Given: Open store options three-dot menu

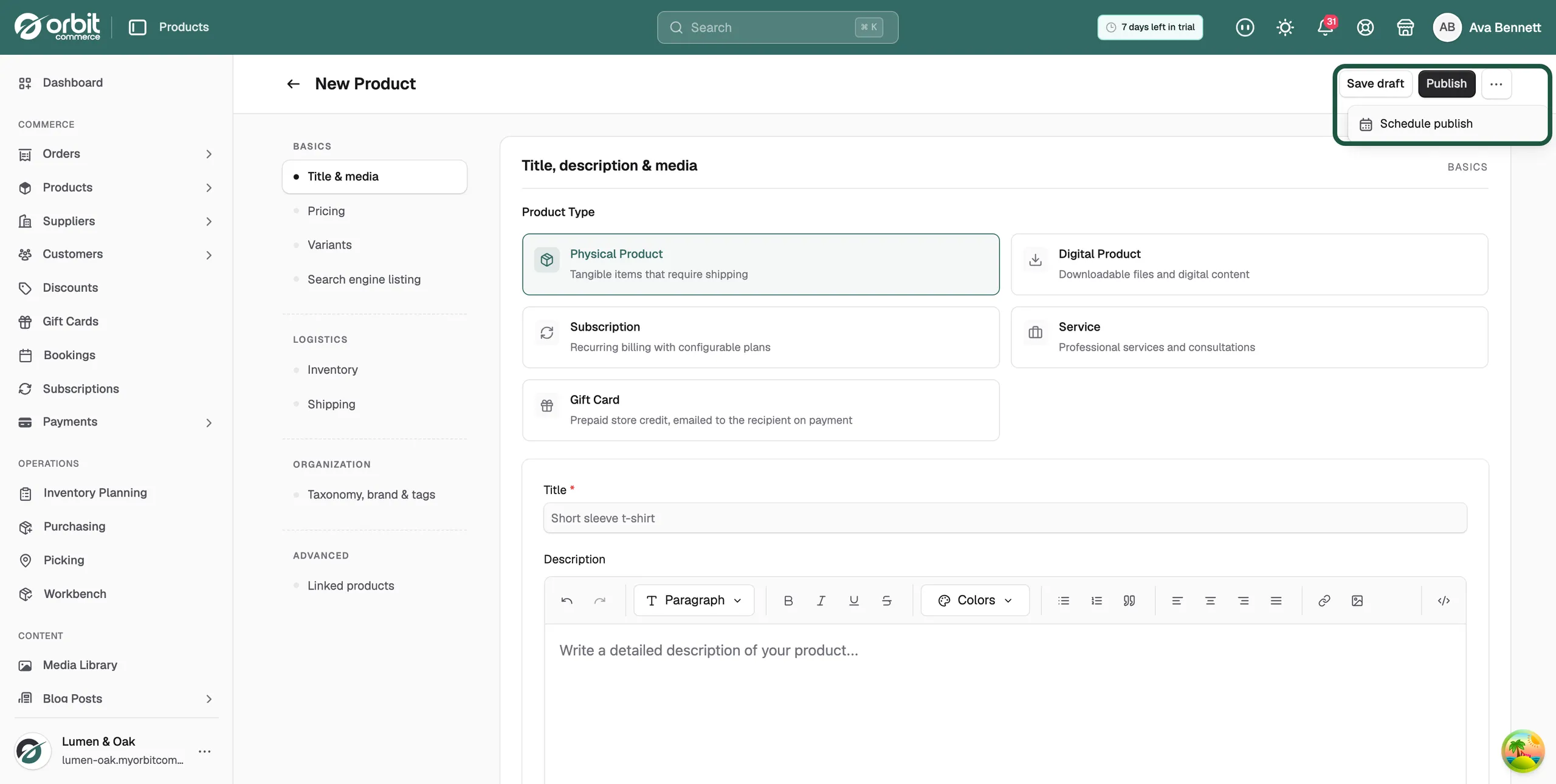Looking at the screenshot, I should click(205, 751).
